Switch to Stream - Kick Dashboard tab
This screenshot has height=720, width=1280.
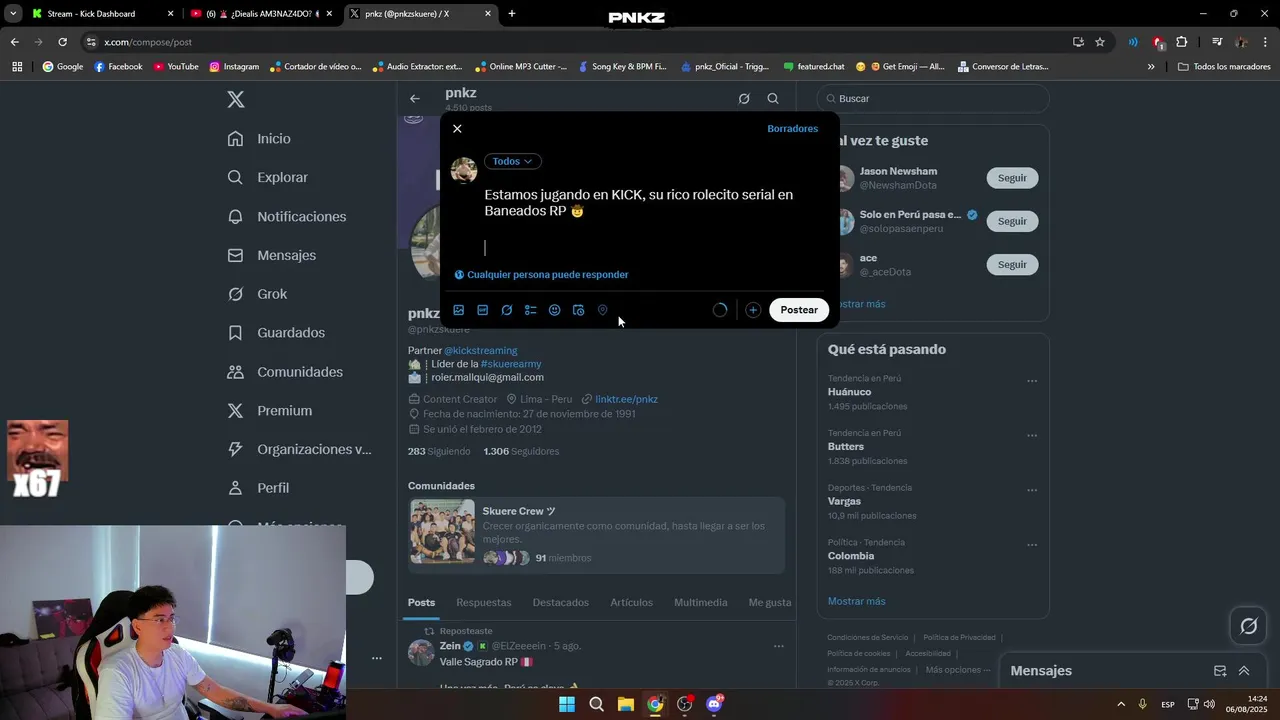103,14
